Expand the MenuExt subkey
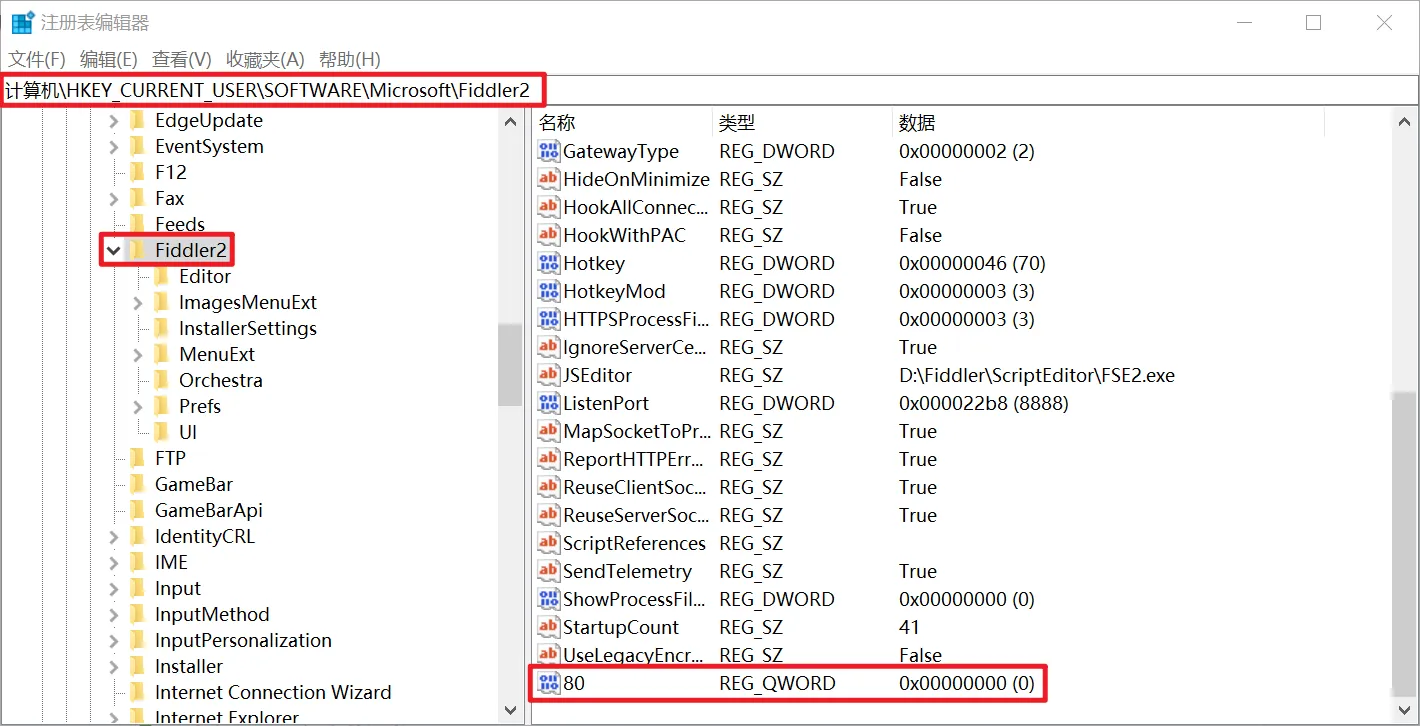1420x726 pixels. coord(138,354)
